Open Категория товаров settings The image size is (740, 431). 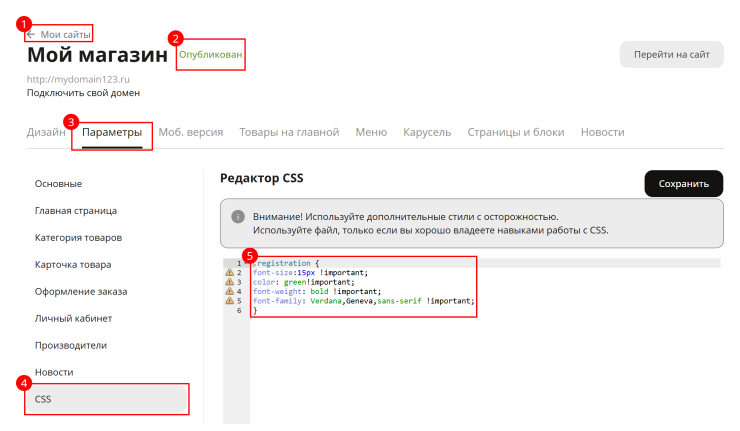pos(78,237)
